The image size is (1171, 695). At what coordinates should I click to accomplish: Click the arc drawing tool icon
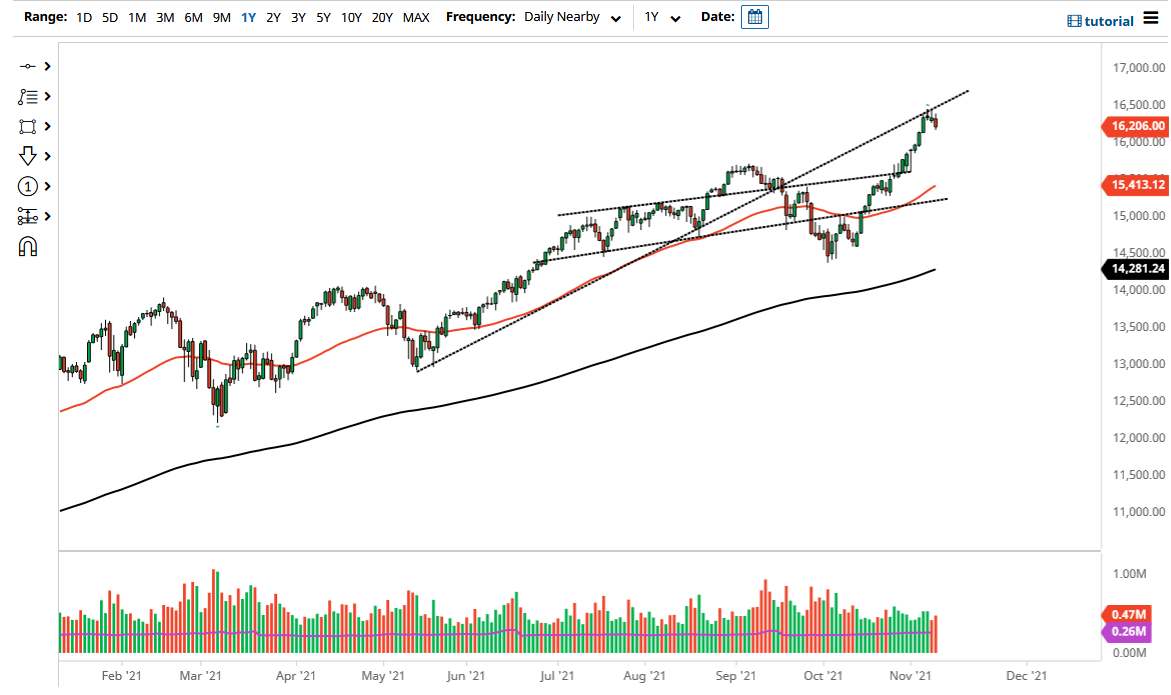[x=28, y=244]
